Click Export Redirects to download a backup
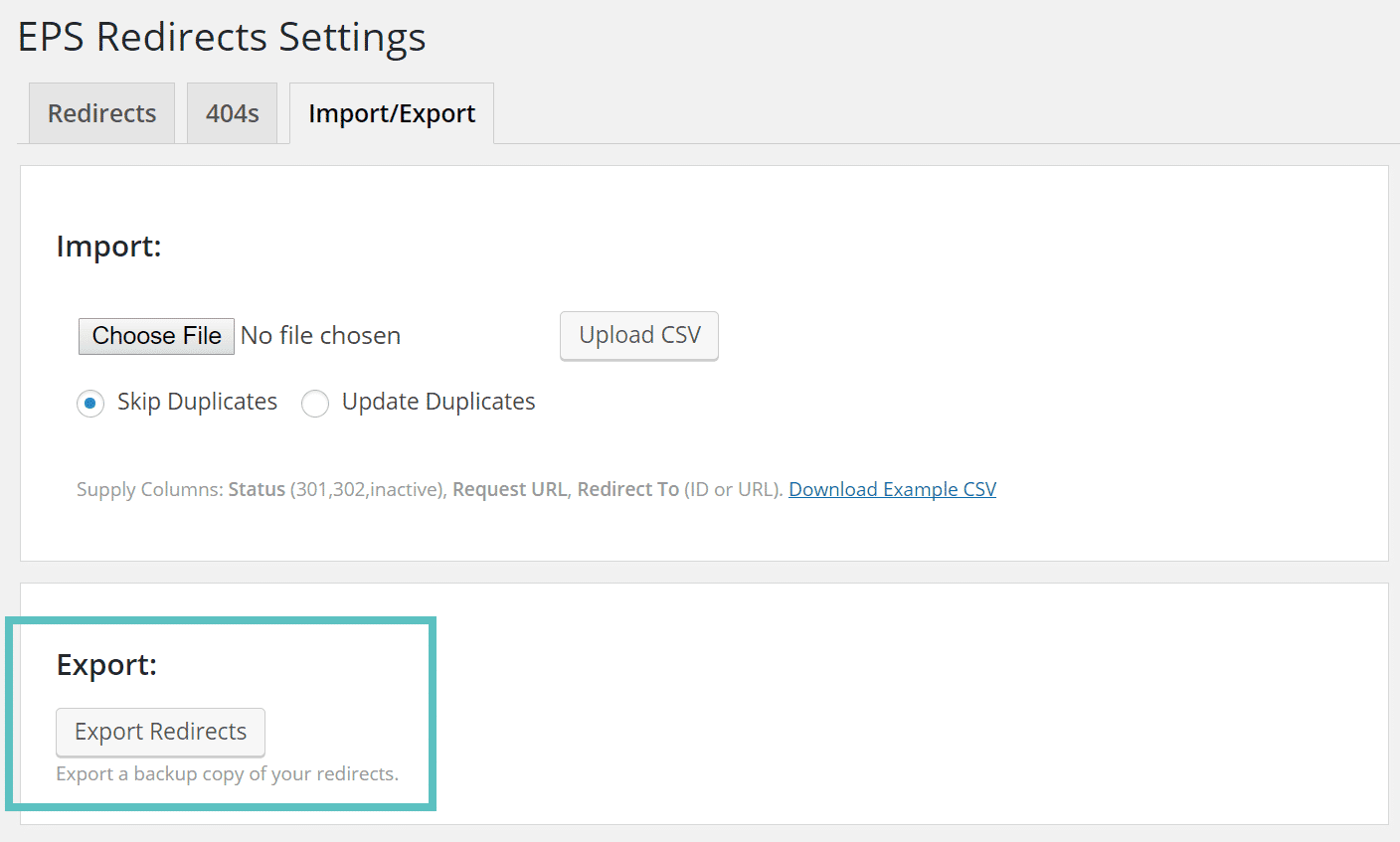This screenshot has height=842, width=1400. [x=160, y=732]
